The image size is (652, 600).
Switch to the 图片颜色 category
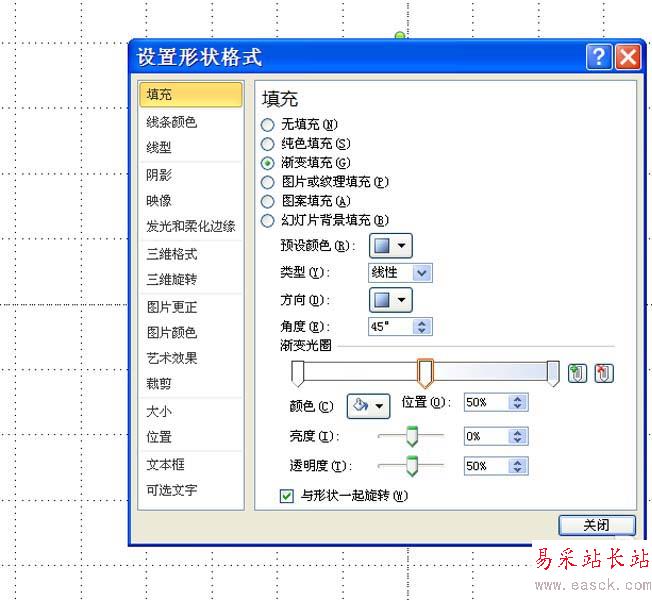(191, 333)
